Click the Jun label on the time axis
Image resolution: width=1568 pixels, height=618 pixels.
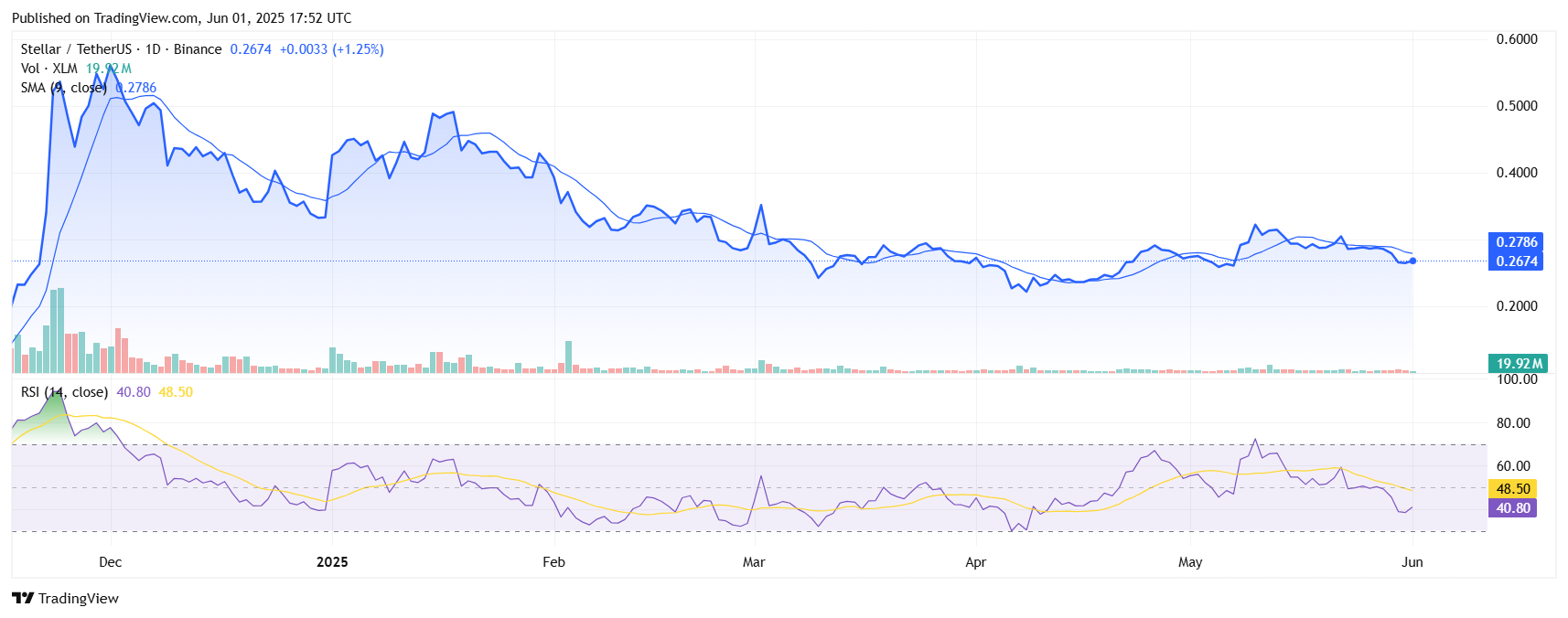tap(1412, 562)
